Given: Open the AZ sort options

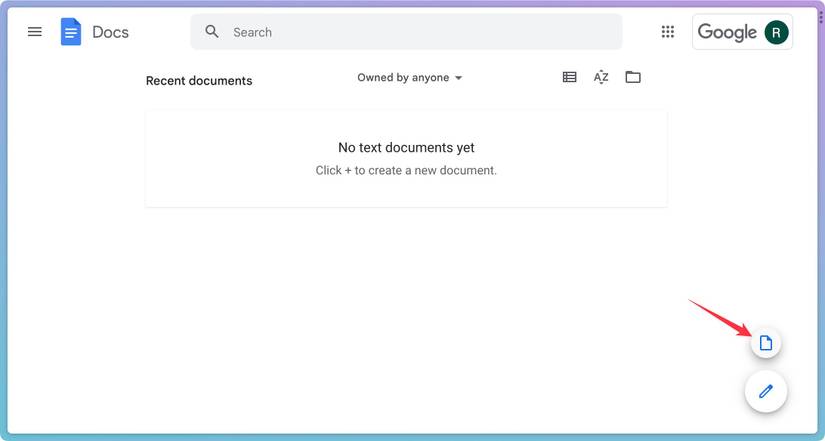Looking at the screenshot, I should coord(601,77).
